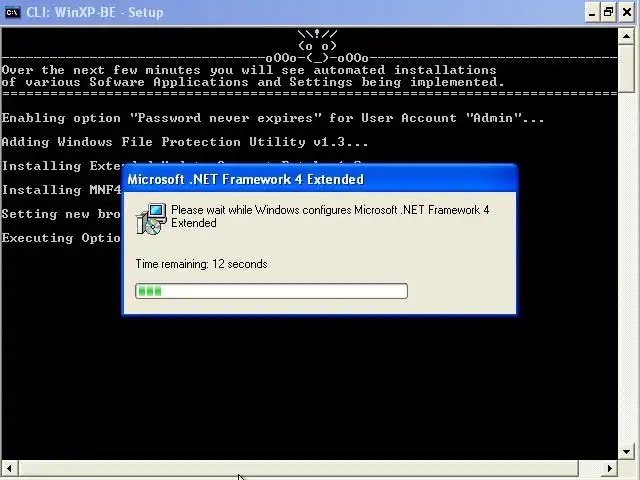640x480 pixels.
Task: Click the vertical scrollbar thumb
Action: (x=627, y=69)
